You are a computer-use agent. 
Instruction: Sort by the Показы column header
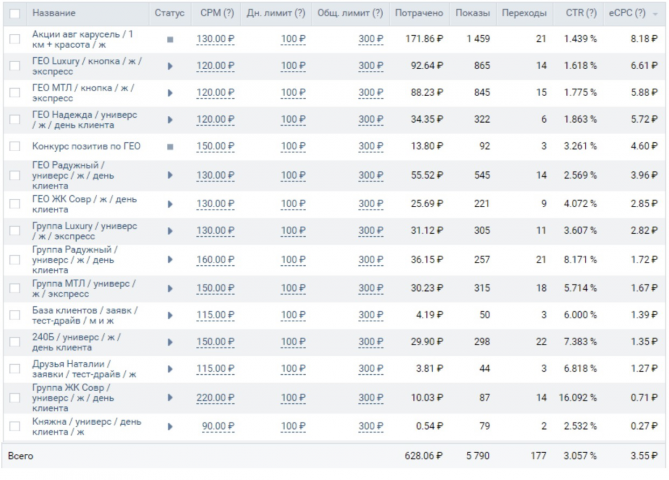click(x=473, y=13)
